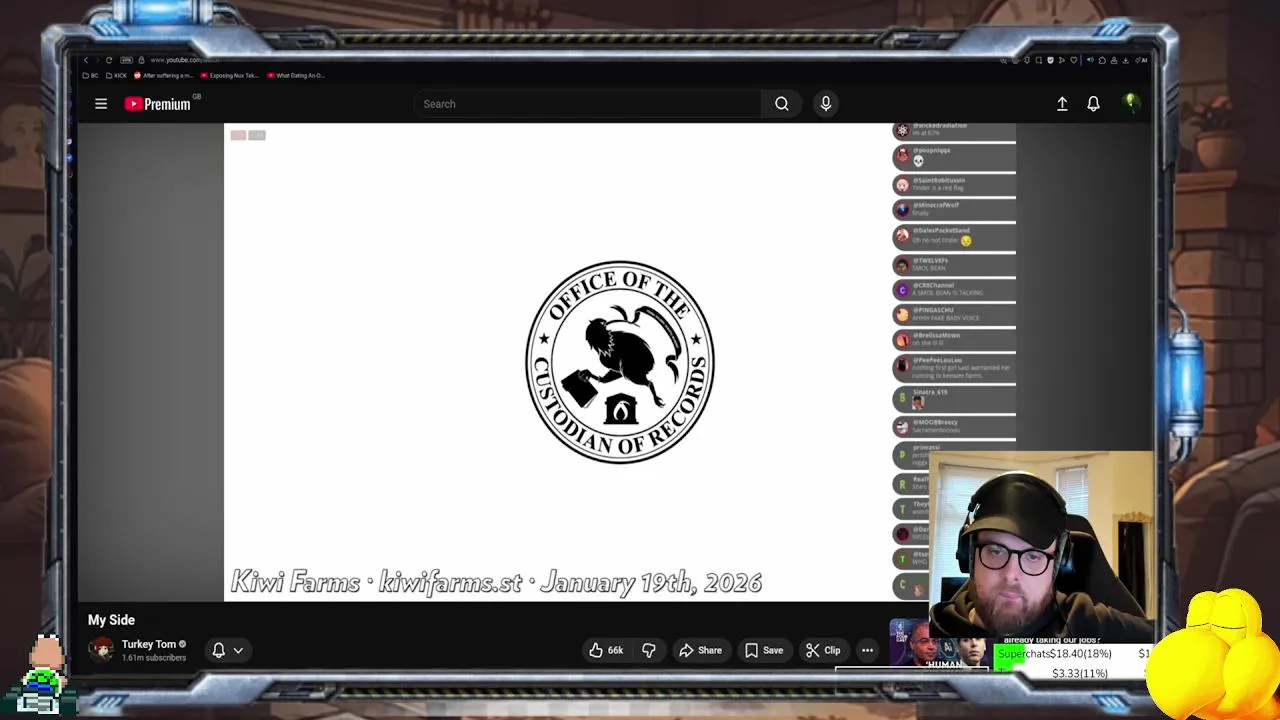Click the Share button under video
The image size is (1280, 720).
(x=700, y=650)
